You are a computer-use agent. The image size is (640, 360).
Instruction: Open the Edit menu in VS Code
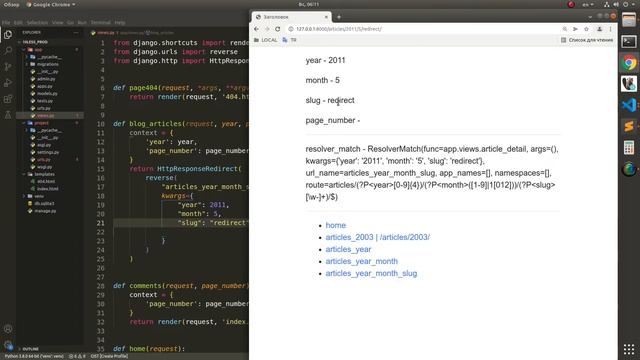[18, 23]
